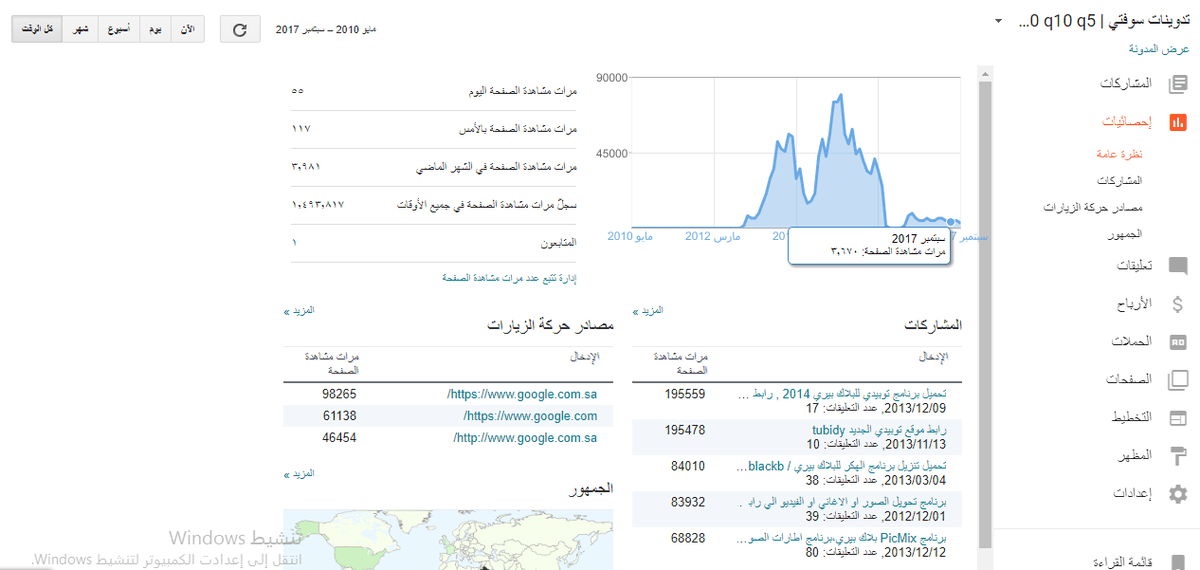This screenshot has width=1200, height=570.
Task: Open the إعدادات sidebar menu item
Action: tap(1134, 493)
